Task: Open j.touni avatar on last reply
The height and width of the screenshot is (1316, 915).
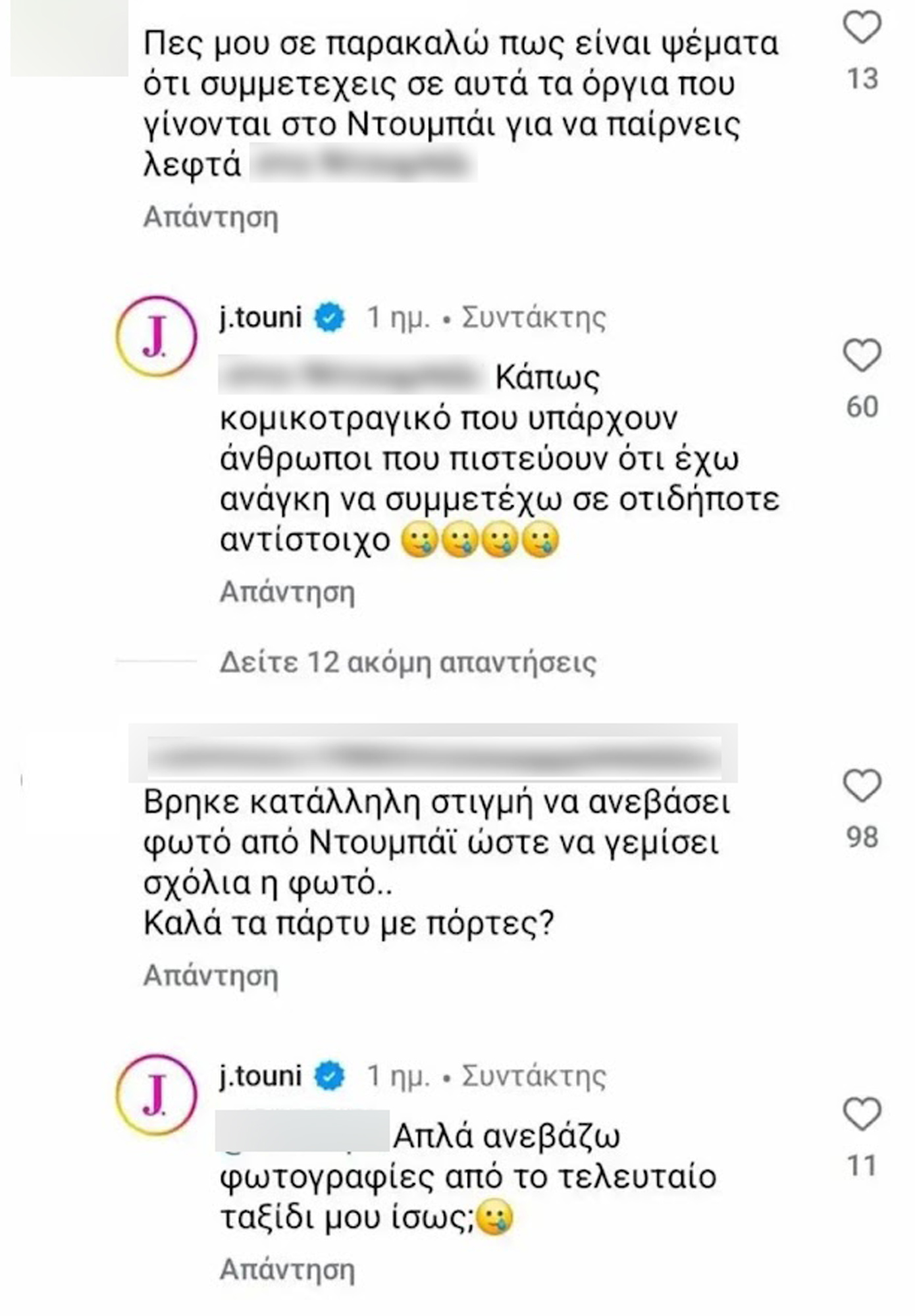Action: (157, 1094)
